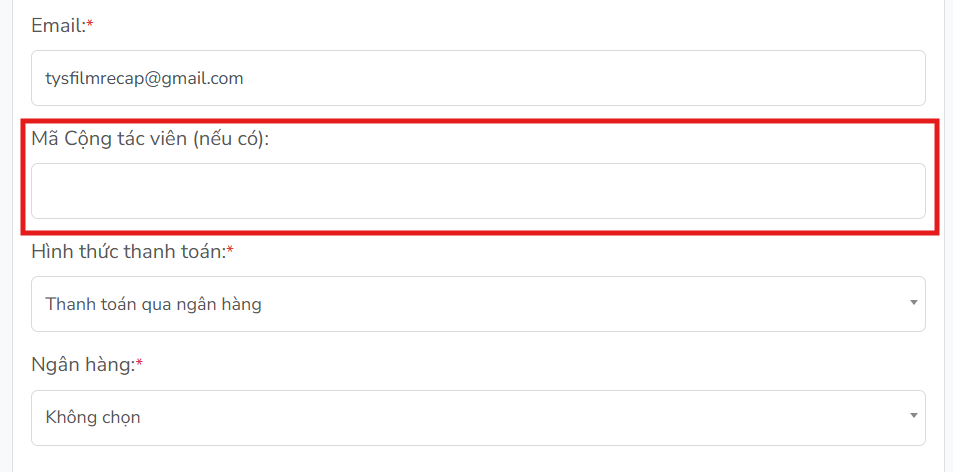Focus the Email input field
This screenshot has height=472, width=953.
pos(478,78)
